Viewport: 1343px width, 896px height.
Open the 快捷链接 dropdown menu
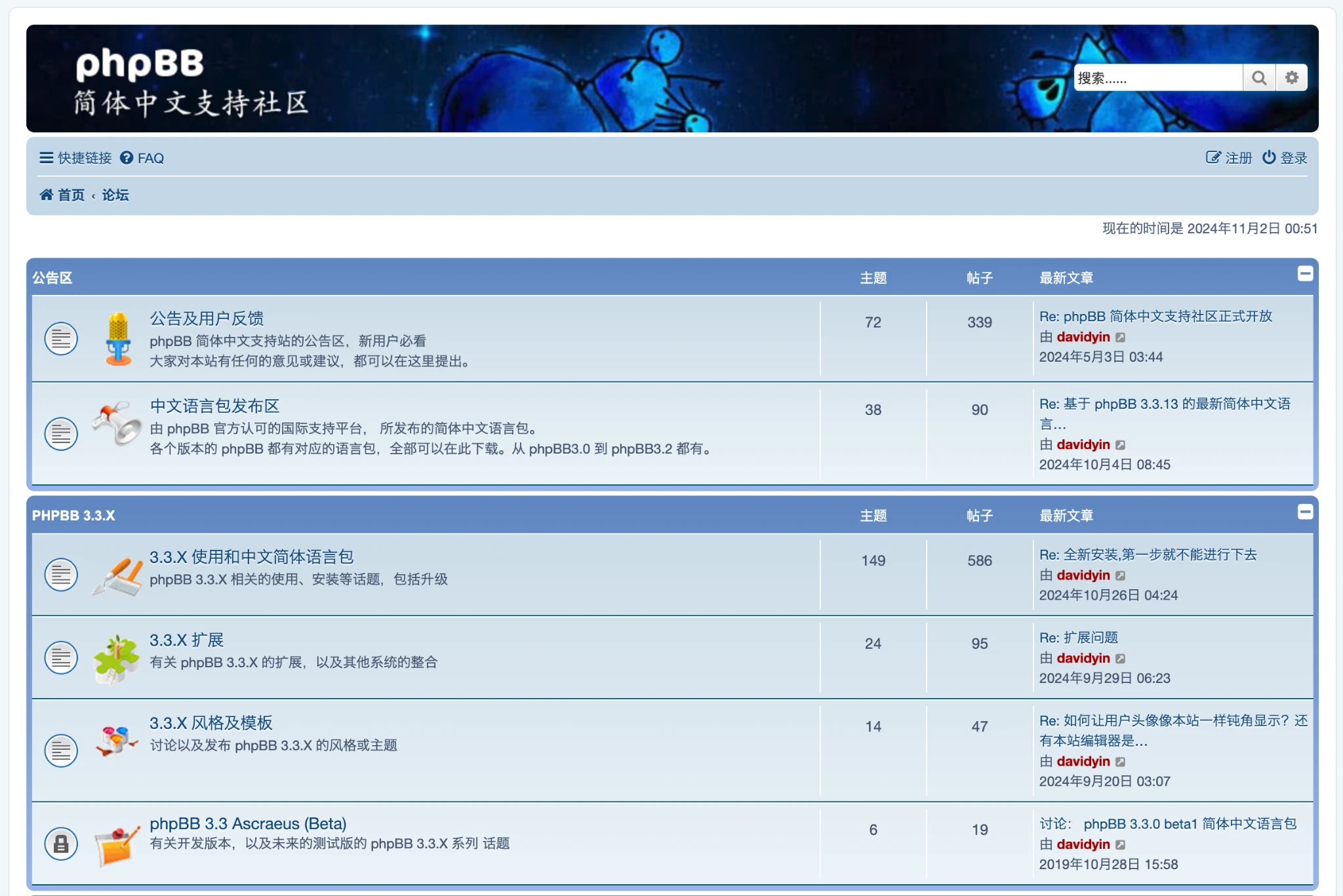click(x=75, y=158)
